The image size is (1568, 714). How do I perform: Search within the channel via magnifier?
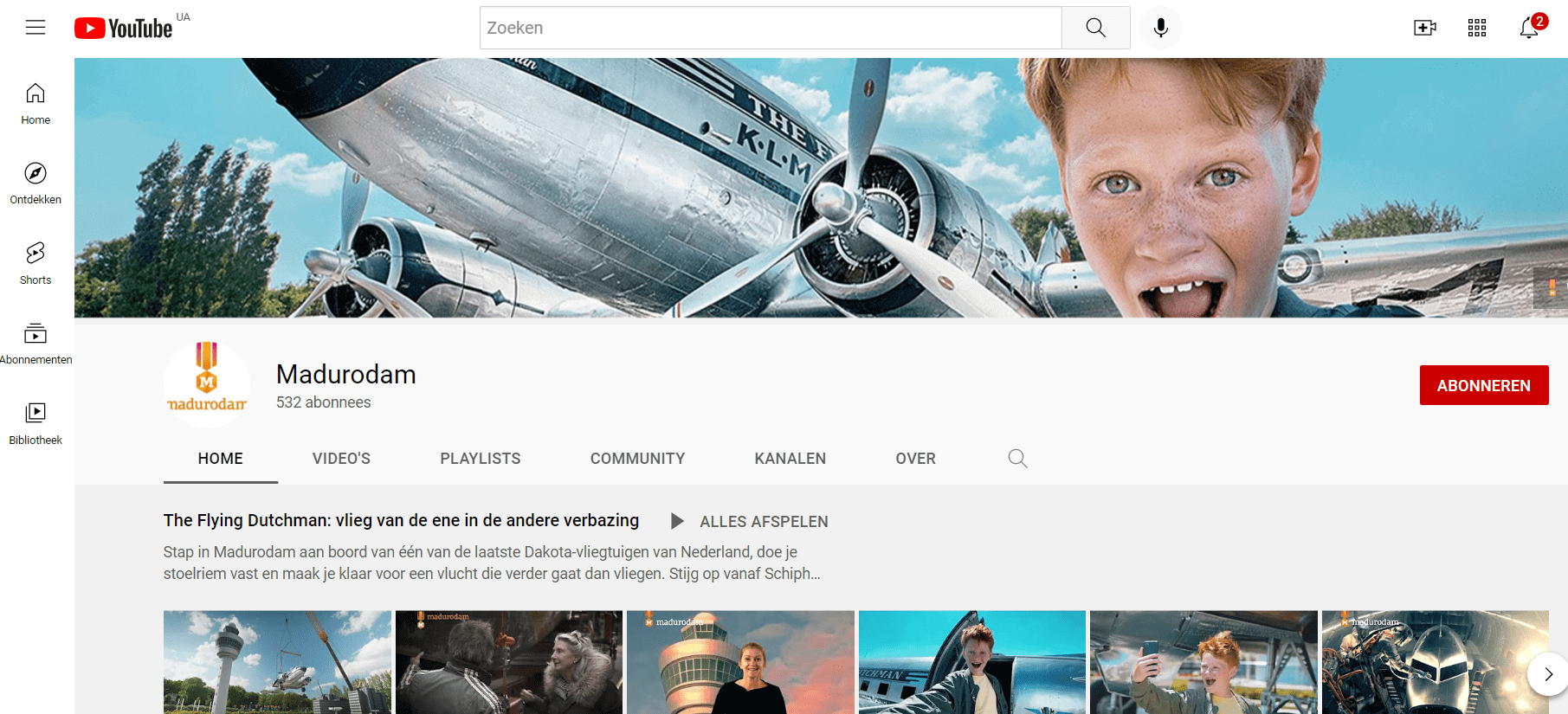[1017, 459]
